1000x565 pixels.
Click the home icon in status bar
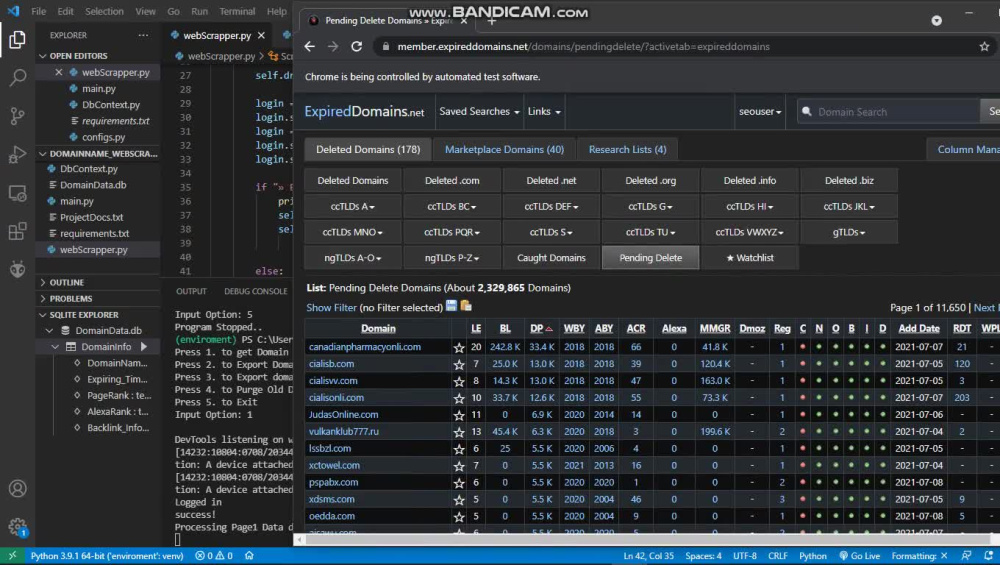(249, 555)
